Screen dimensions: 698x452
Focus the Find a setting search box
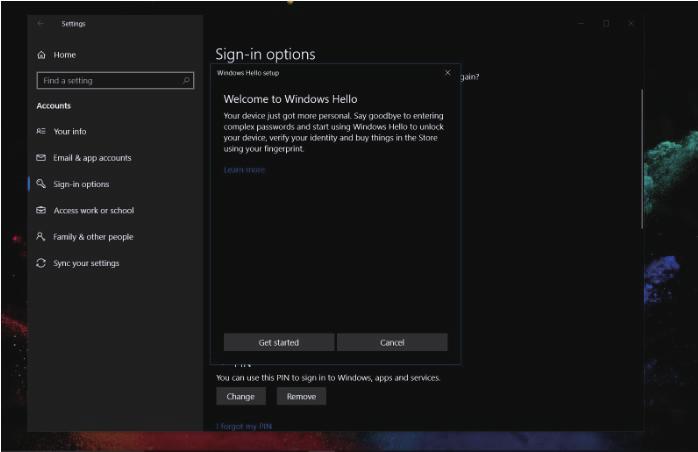pos(115,81)
